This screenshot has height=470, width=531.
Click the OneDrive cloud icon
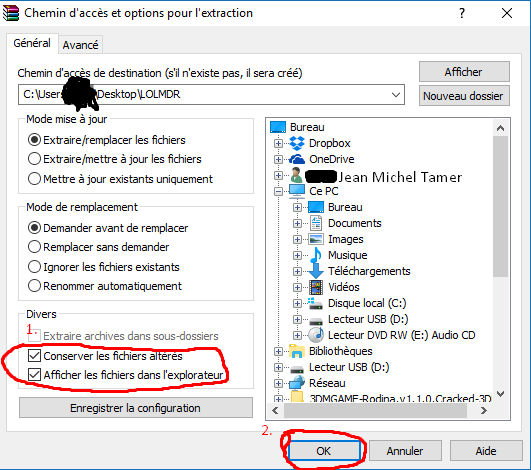297,159
